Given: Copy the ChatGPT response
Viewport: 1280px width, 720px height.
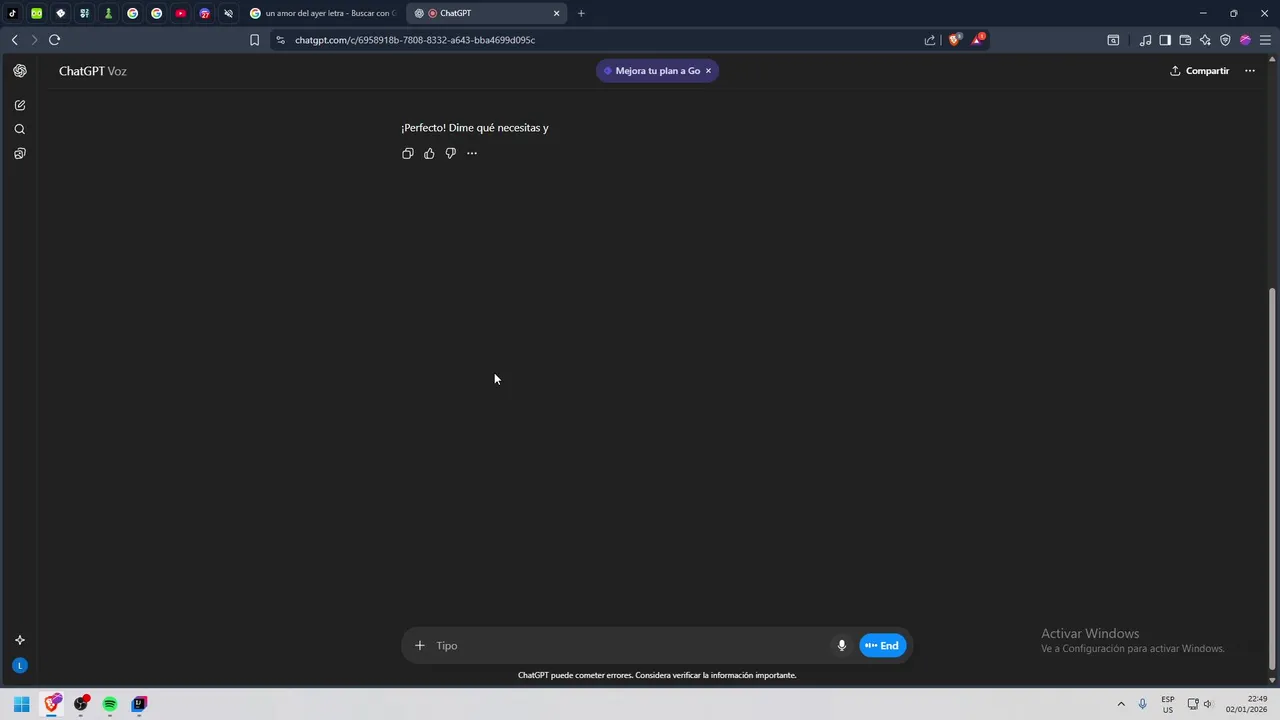Looking at the screenshot, I should click(408, 153).
